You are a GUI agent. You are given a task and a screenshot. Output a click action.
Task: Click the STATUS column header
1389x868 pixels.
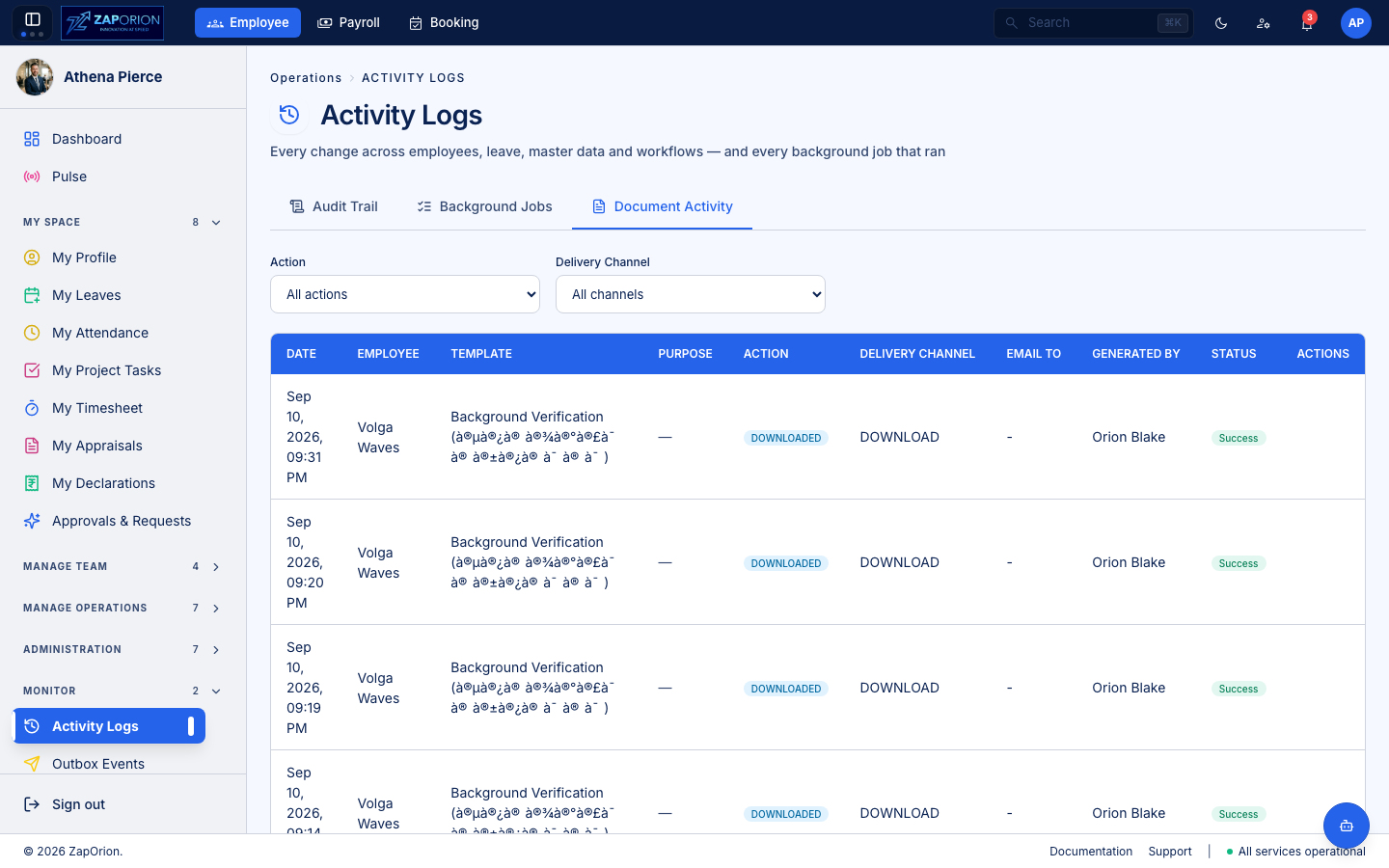tap(1234, 354)
